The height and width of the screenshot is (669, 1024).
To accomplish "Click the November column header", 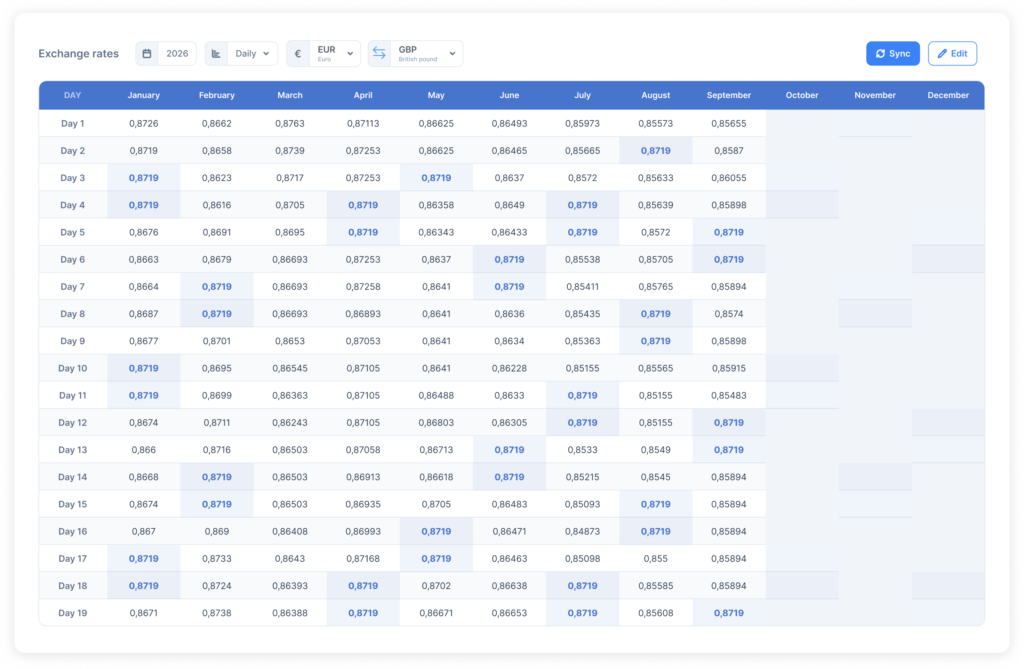I will pos(875,95).
